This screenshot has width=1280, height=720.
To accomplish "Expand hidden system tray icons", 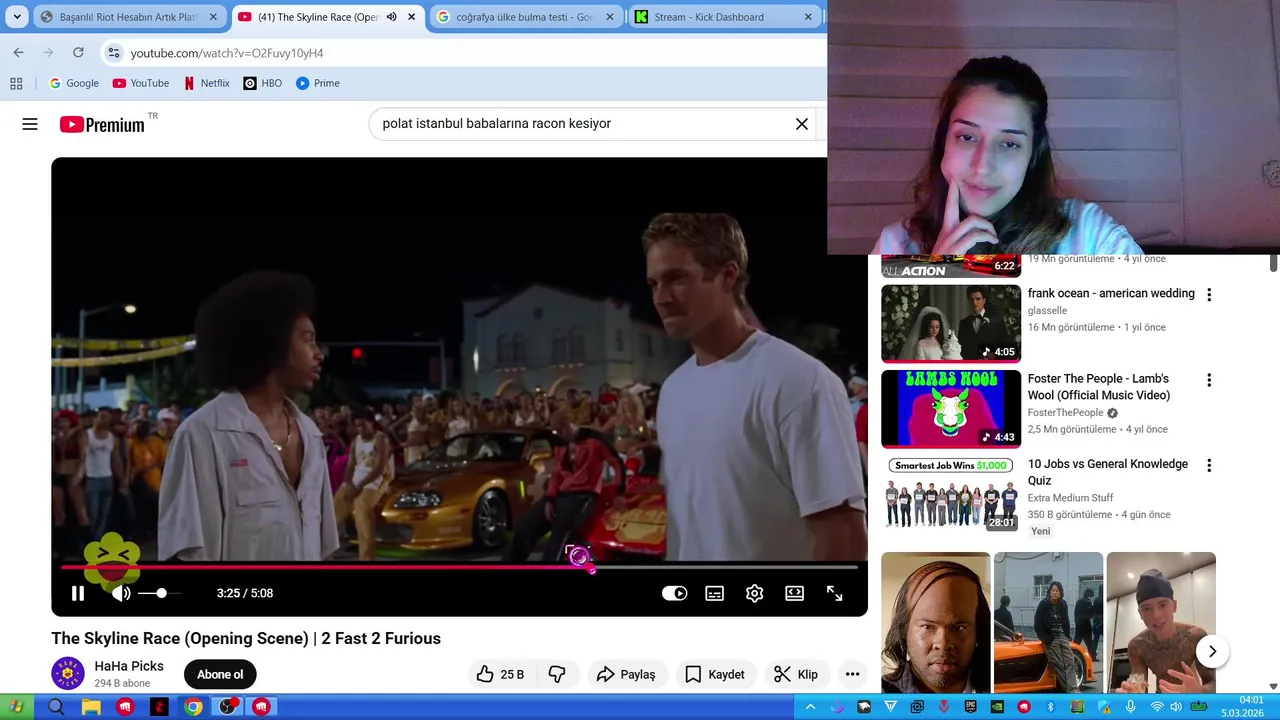I will (x=811, y=707).
